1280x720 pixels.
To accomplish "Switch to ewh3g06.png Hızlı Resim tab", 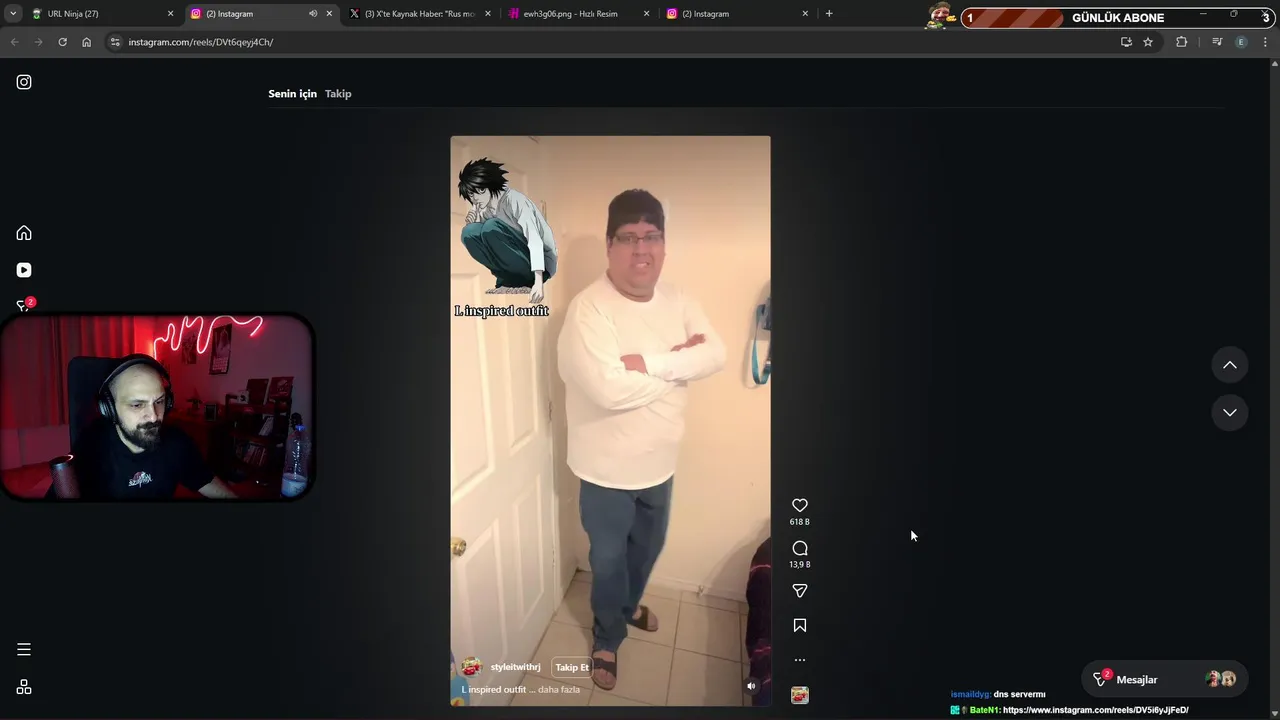I will point(578,14).
